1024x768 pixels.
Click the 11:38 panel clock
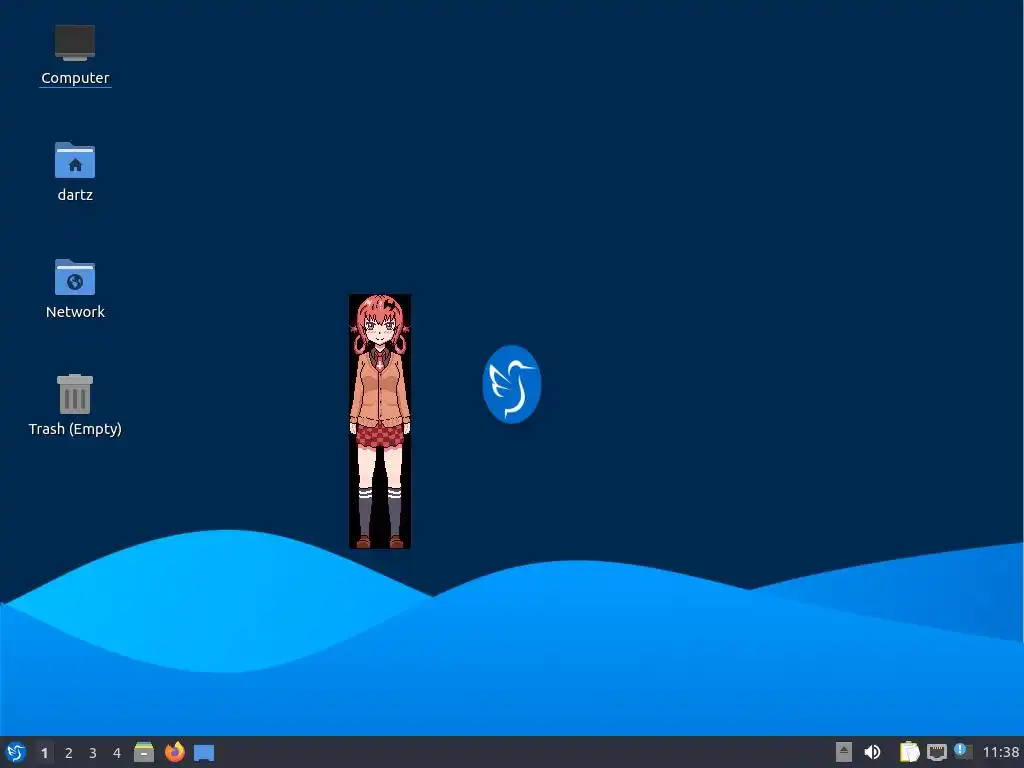[1000, 752]
